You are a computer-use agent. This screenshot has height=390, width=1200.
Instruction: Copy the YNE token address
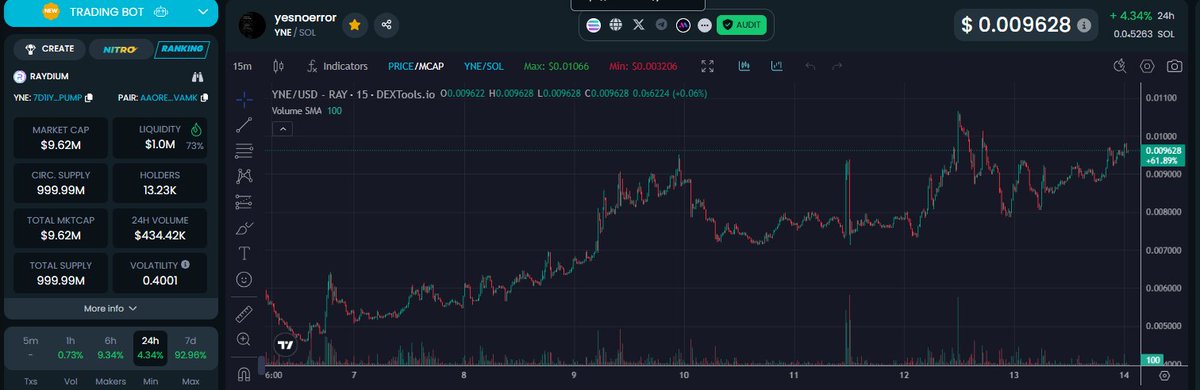coord(89,97)
